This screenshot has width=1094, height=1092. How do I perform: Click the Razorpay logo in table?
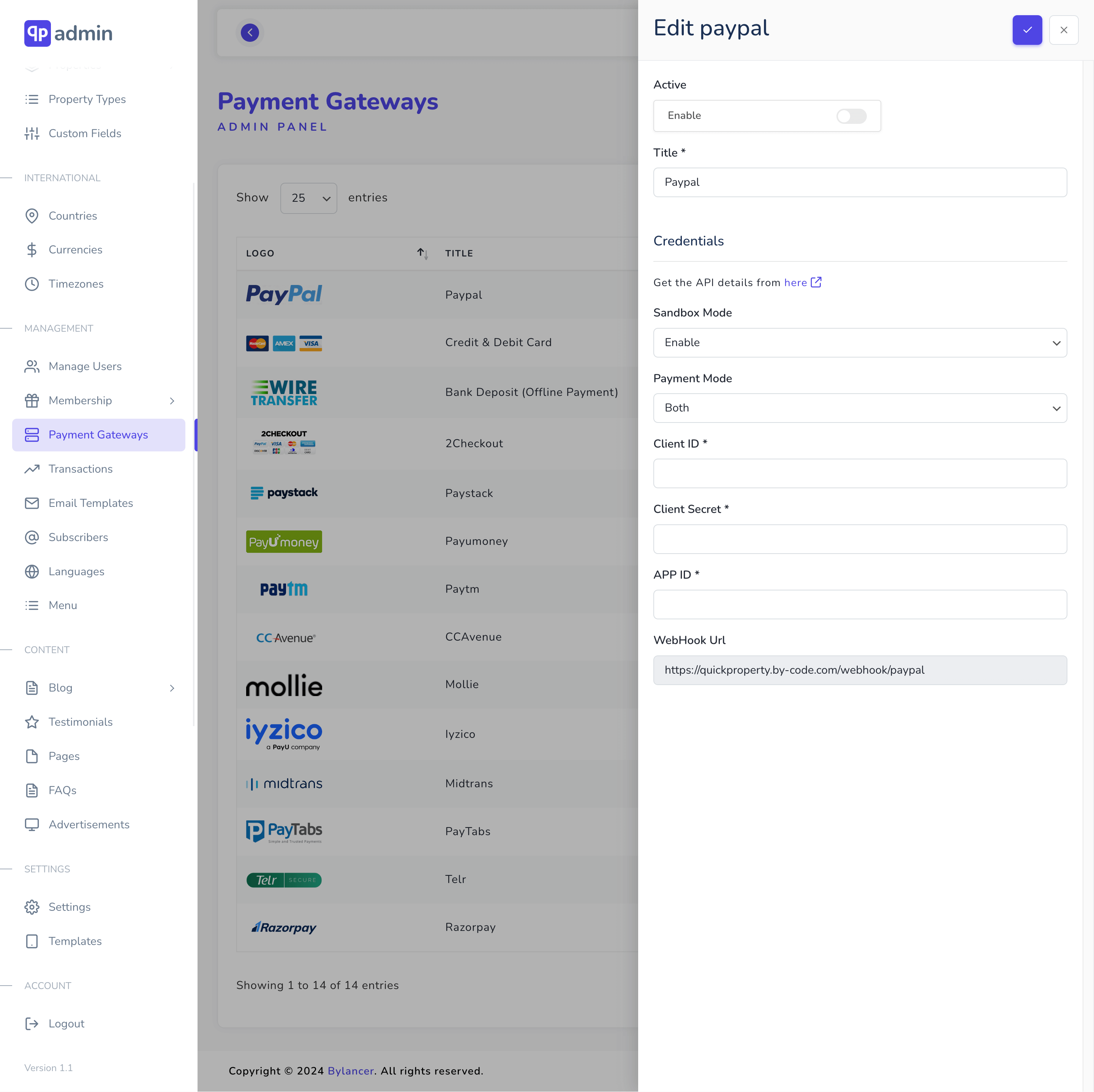coord(284,927)
